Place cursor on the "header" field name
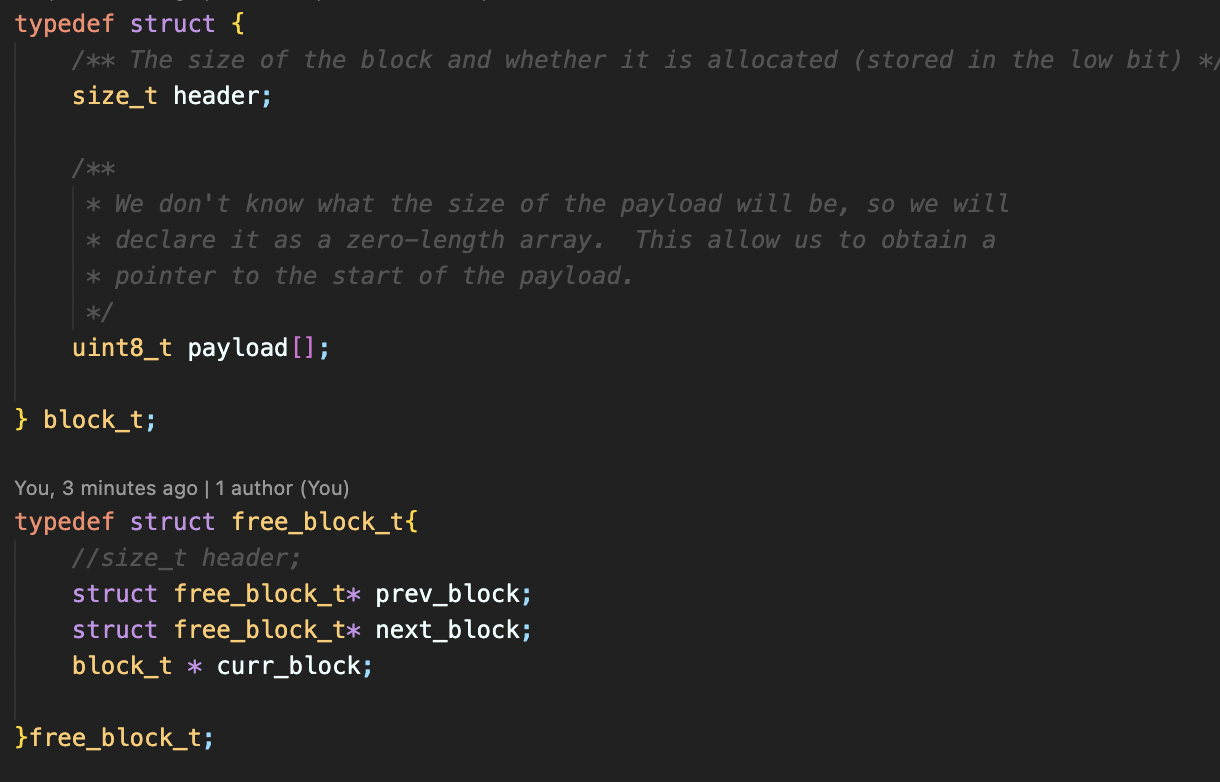Image resolution: width=1220 pixels, height=782 pixels. pos(217,96)
